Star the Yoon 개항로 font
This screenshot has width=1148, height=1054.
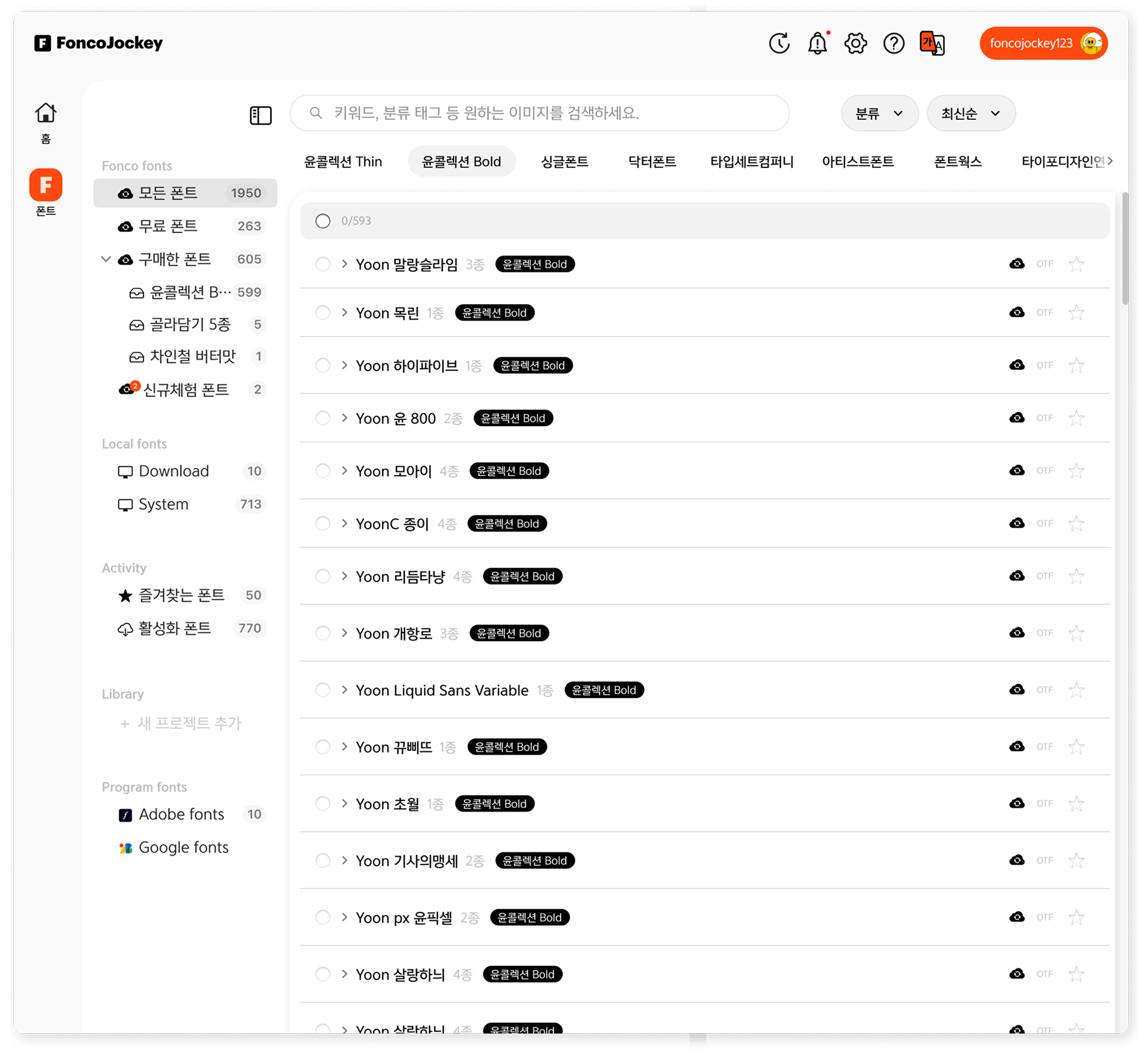click(x=1076, y=633)
